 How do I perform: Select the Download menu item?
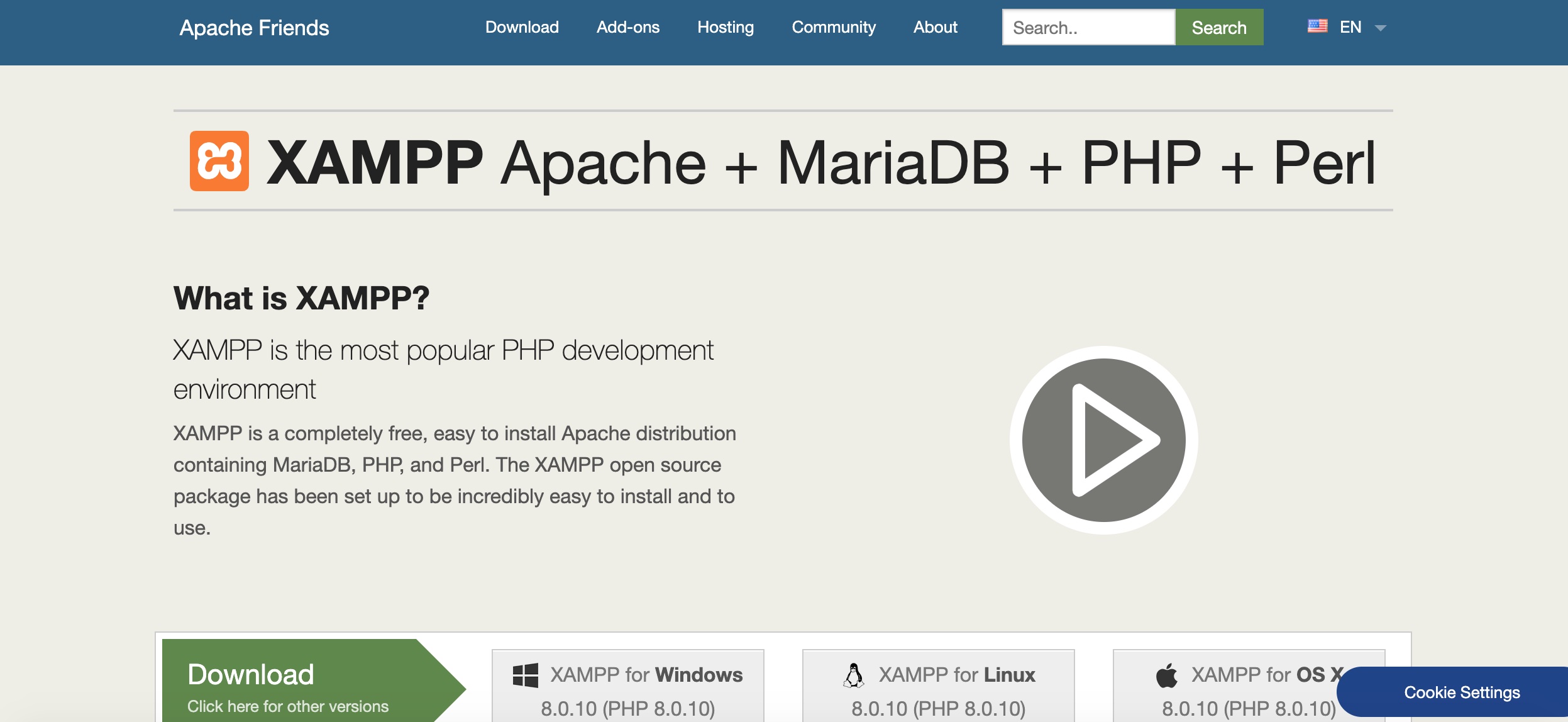pos(521,27)
